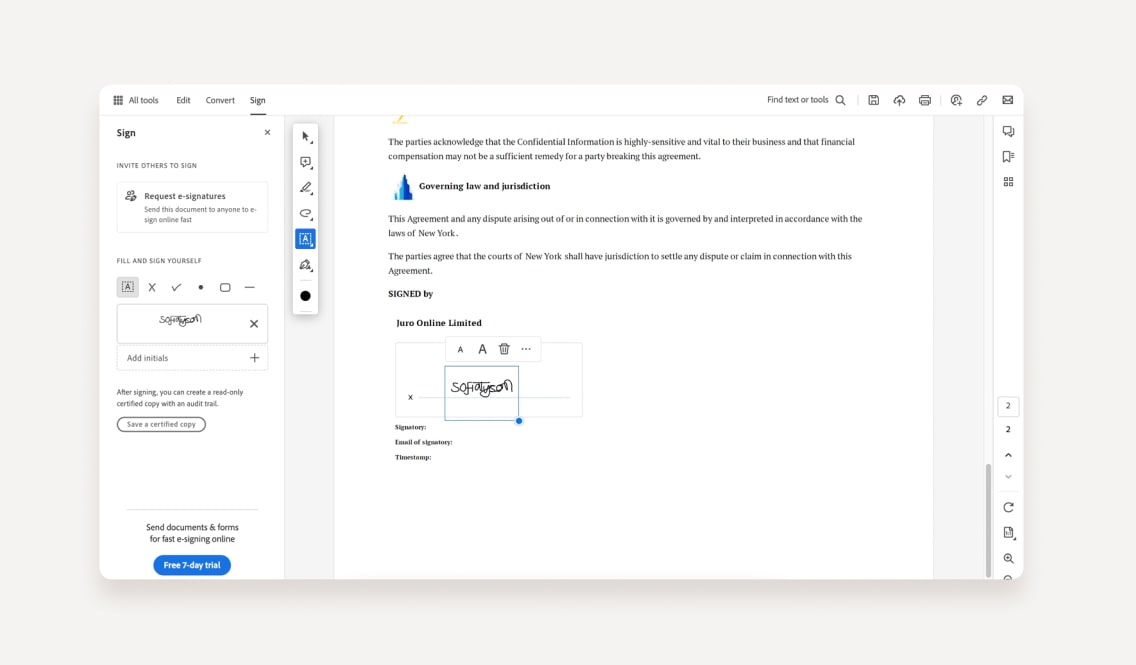The width and height of the screenshot is (1136, 665).
Task: Open the page thumbnails panel
Action: click(x=1008, y=182)
